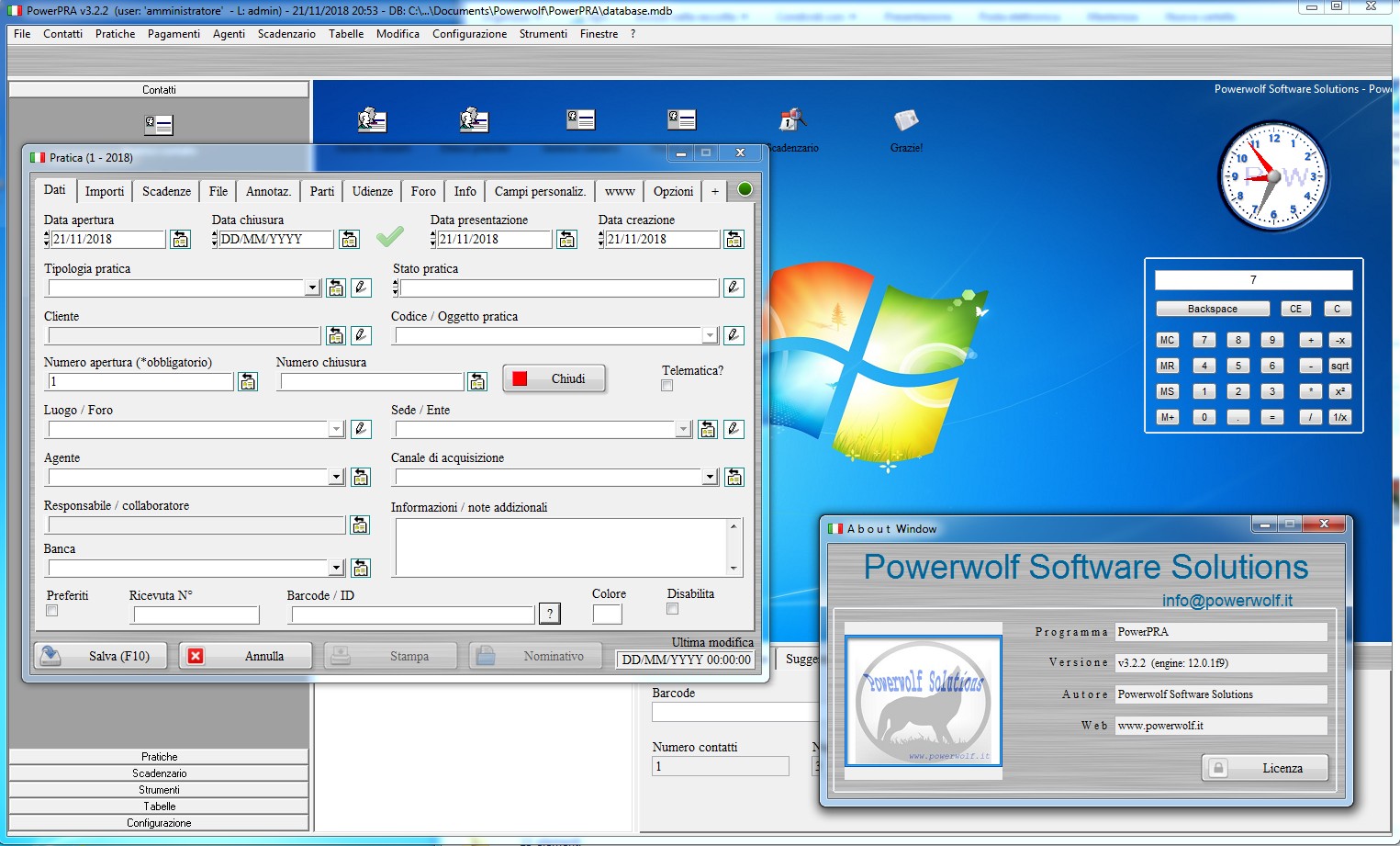Image resolution: width=1400 pixels, height=846 pixels.
Task: Open the lookup icon next to Cliente field
Action: click(336, 335)
